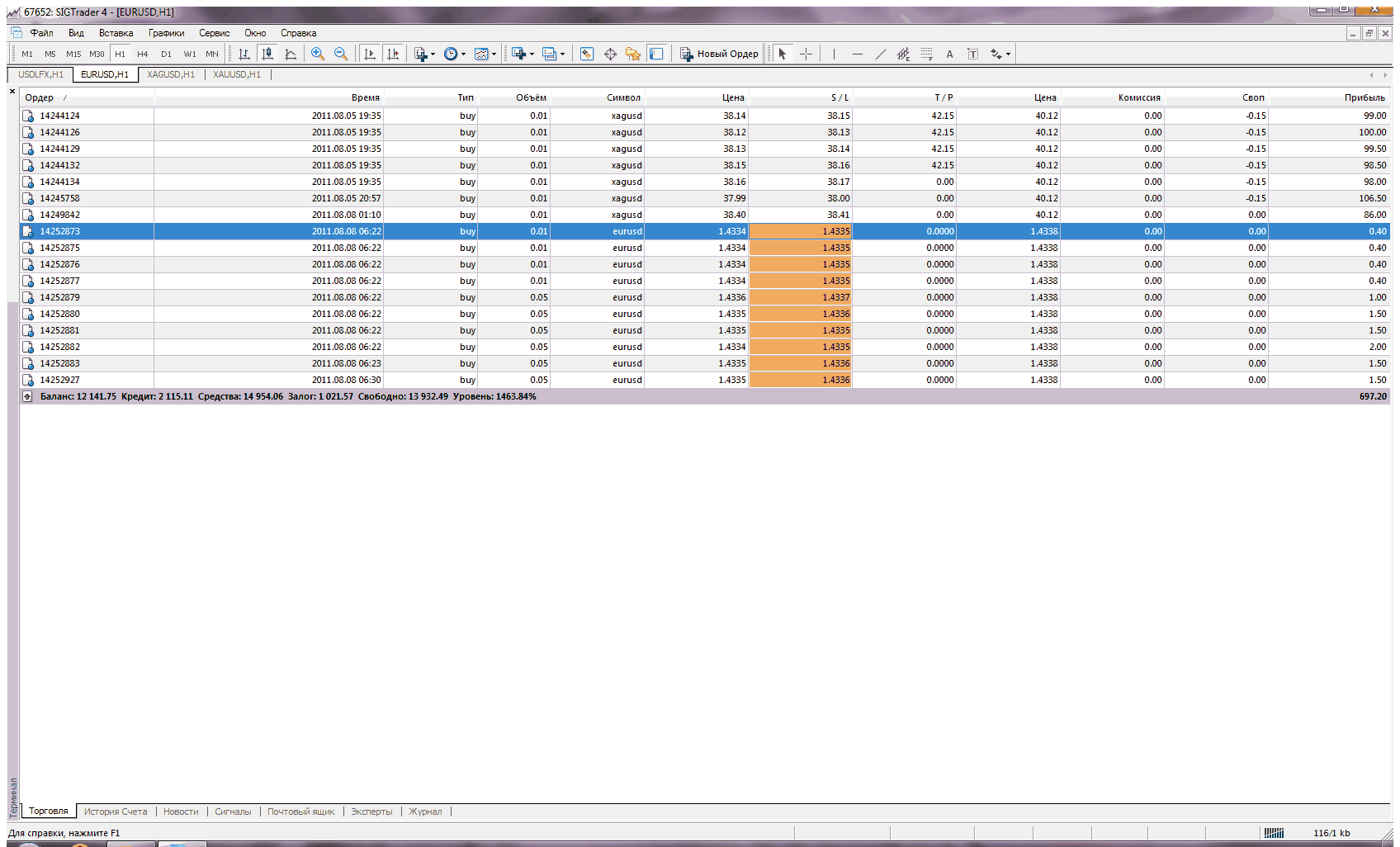Select the text label tool
The height and width of the screenshot is (847, 1400).
(973, 54)
